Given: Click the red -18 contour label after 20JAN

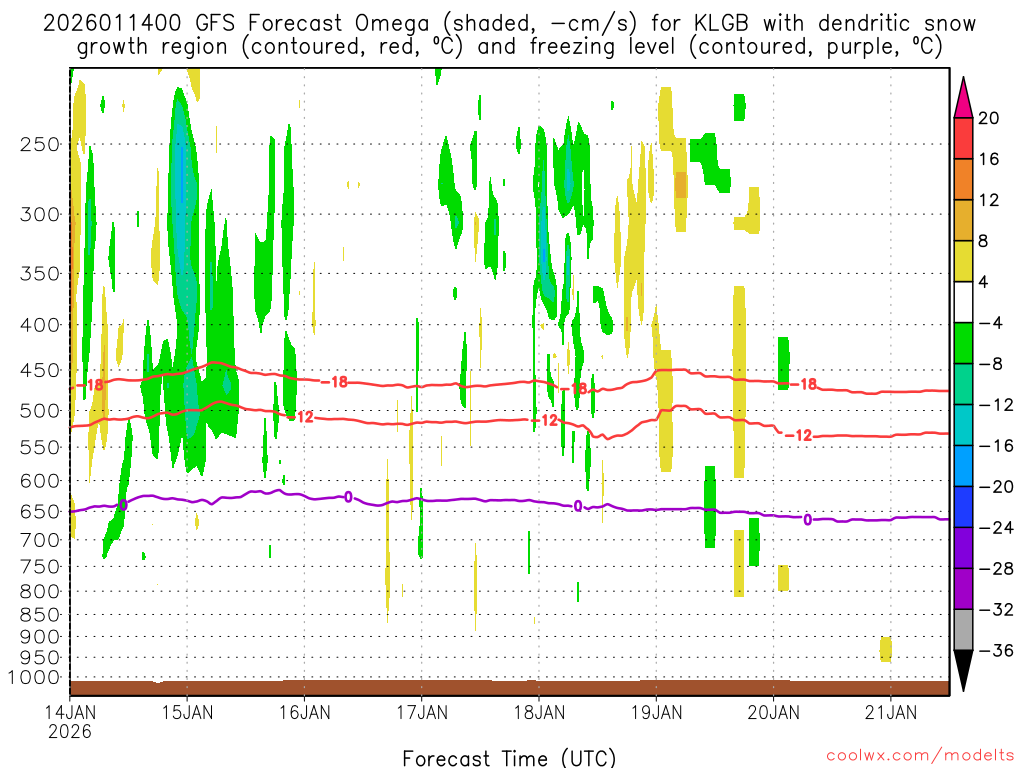Looking at the screenshot, I should click(x=804, y=384).
